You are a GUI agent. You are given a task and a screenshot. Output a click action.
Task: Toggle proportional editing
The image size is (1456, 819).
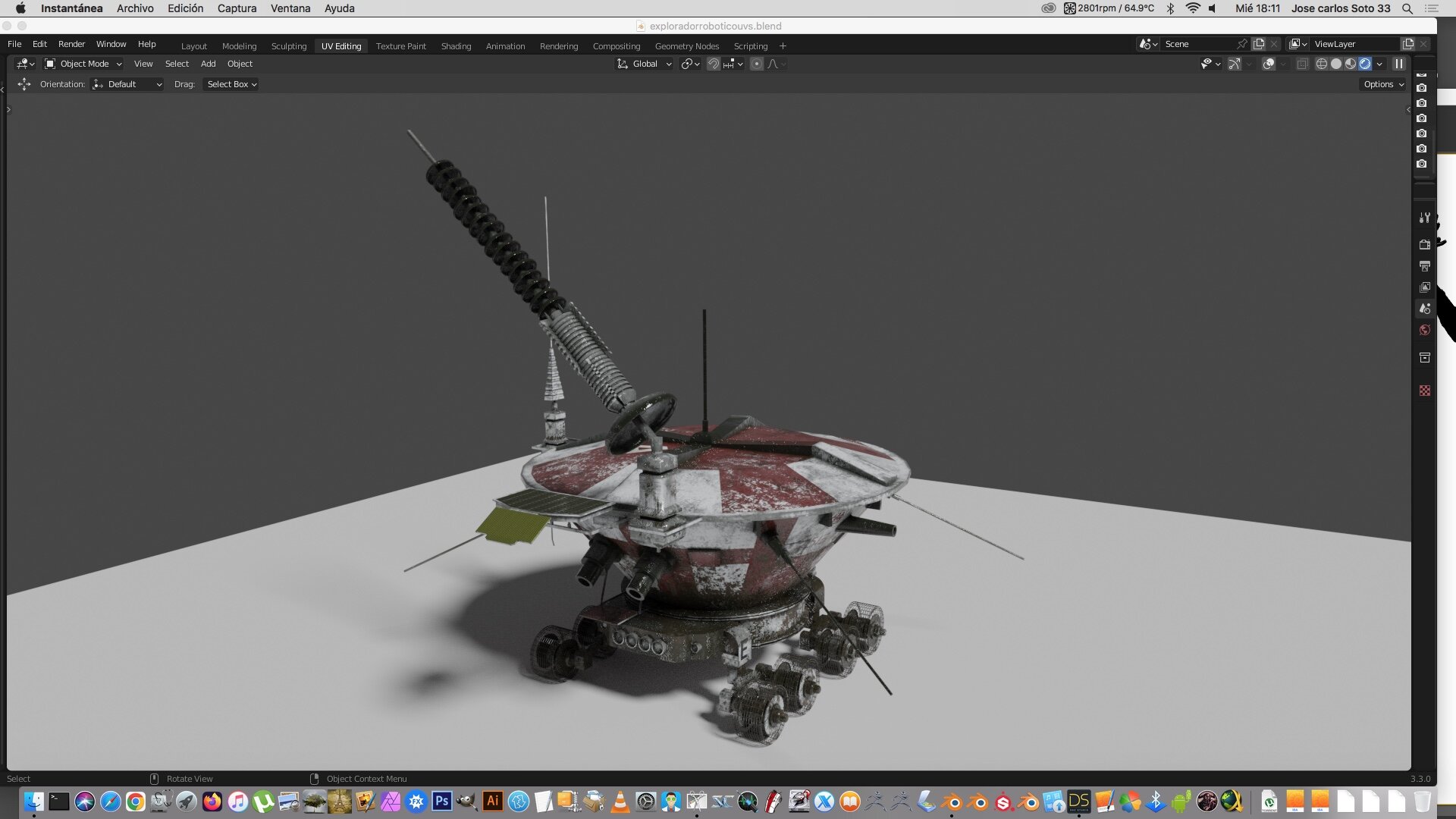(x=756, y=64)
